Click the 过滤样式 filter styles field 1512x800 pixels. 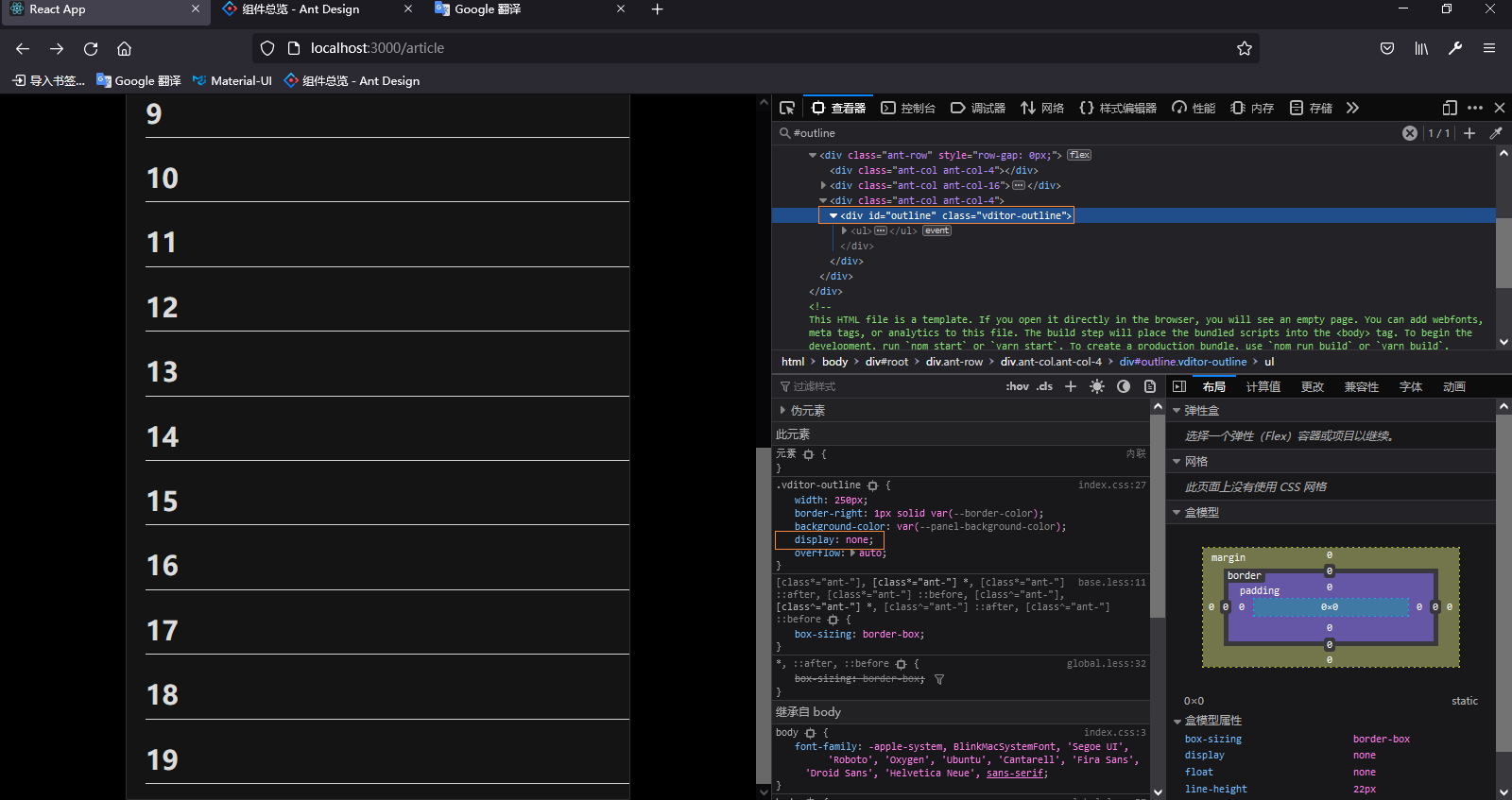[x=886, y=386]
